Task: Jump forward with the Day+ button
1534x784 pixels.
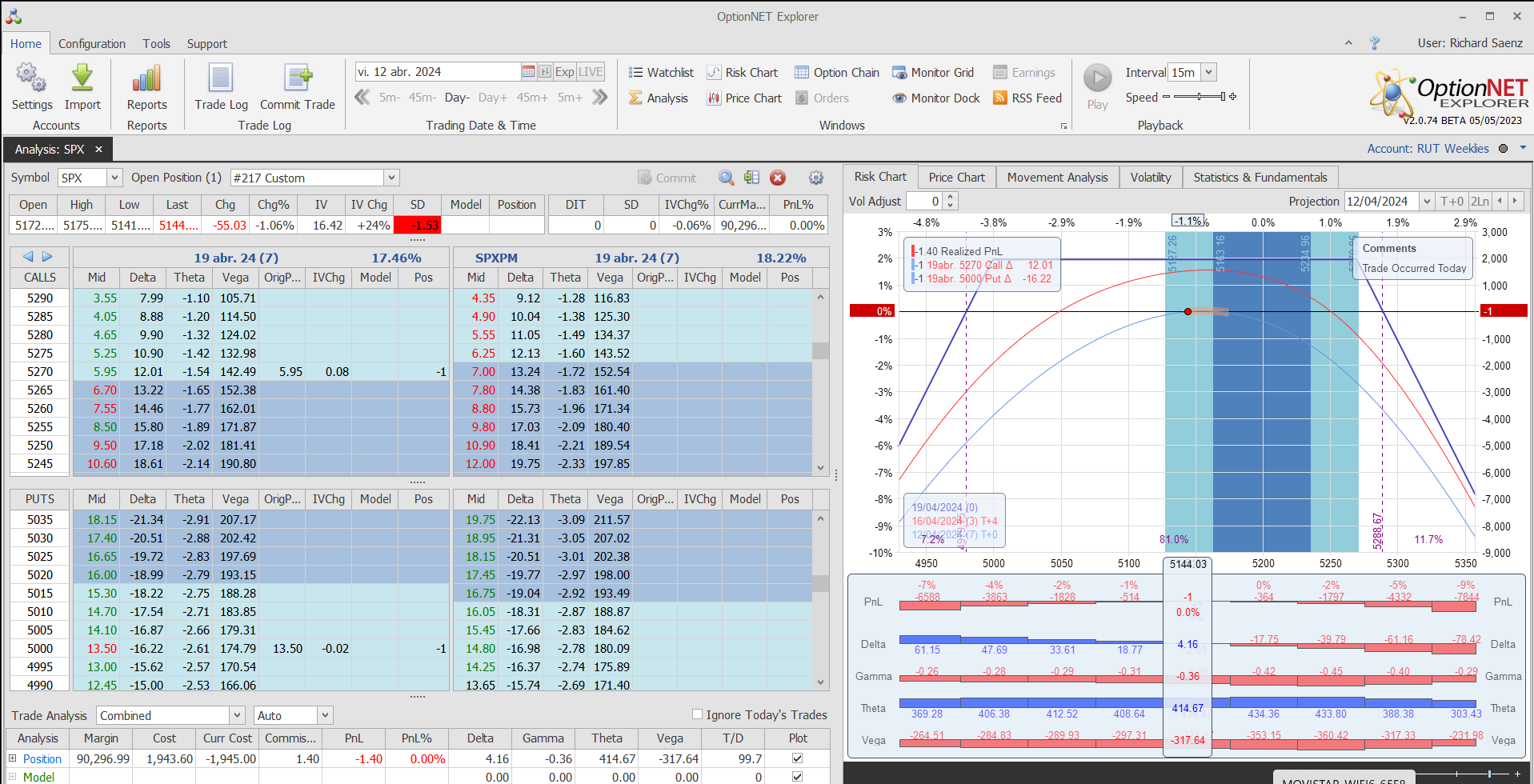Action: [x=492, y=98]
